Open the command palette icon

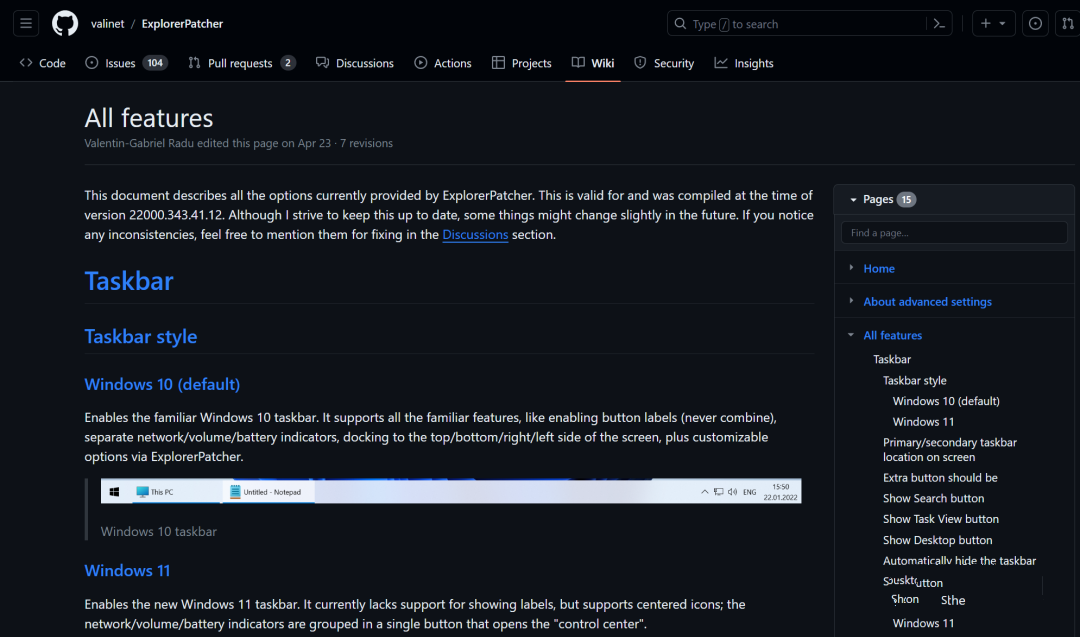pyautogui.click(x=939, y=23)
